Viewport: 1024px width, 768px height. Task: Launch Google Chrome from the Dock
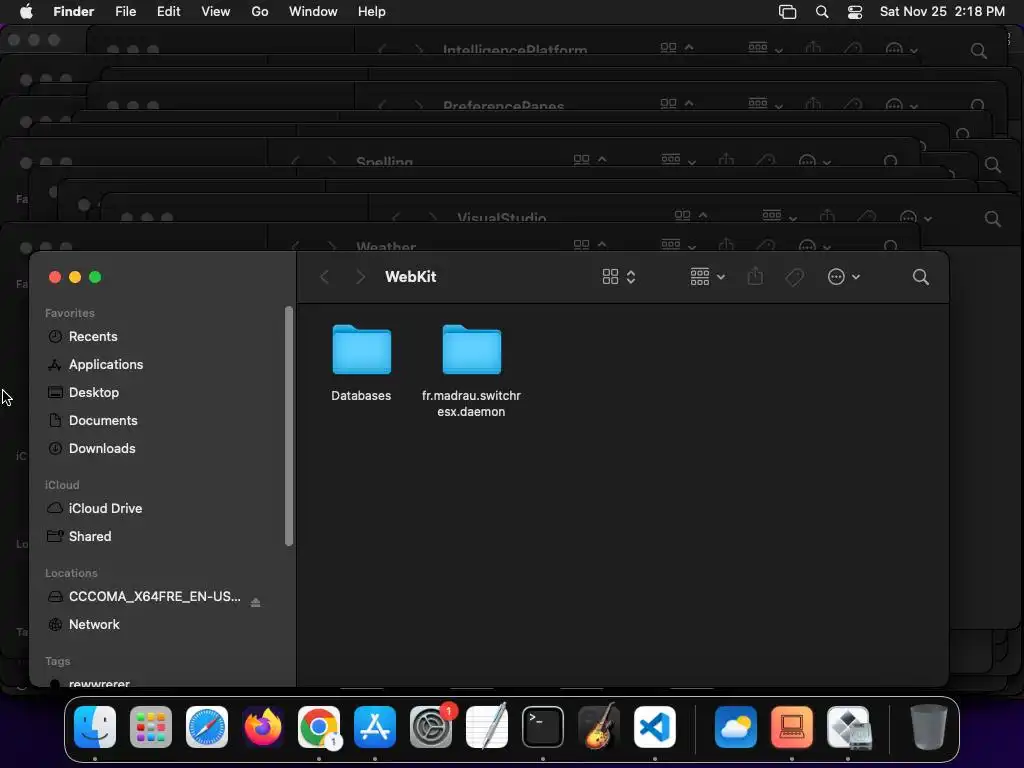coord(319,727)
